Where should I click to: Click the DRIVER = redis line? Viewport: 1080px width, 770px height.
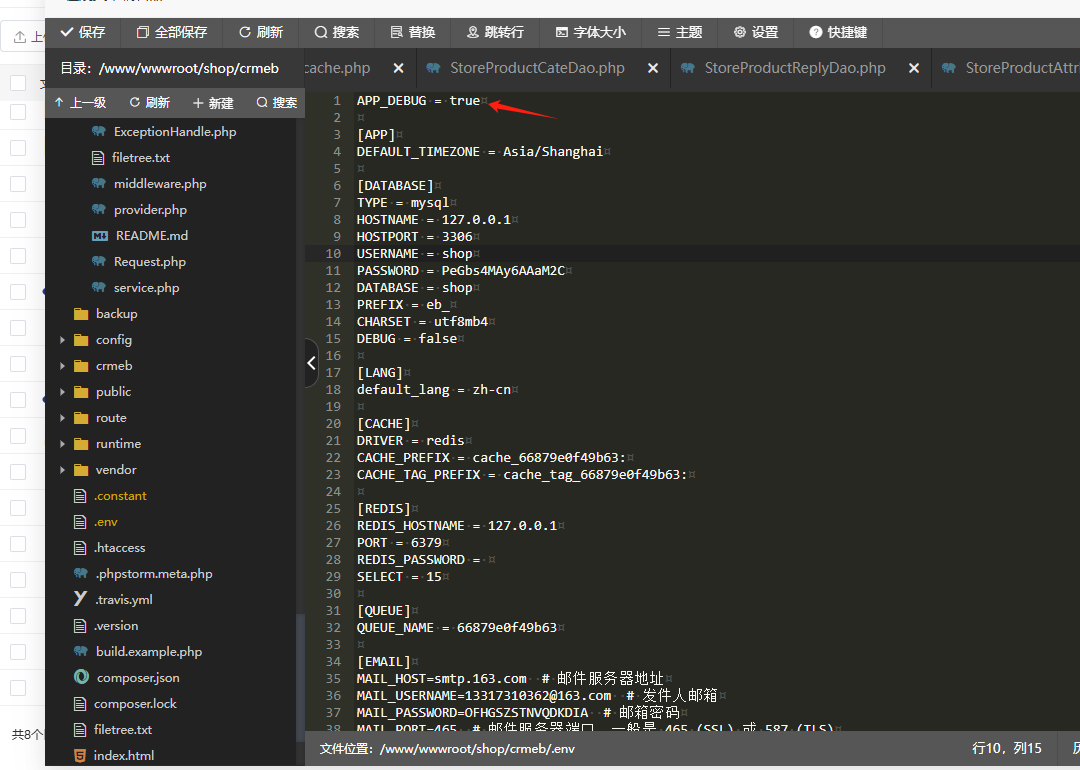pyautogui.click(x=411, y=441)
